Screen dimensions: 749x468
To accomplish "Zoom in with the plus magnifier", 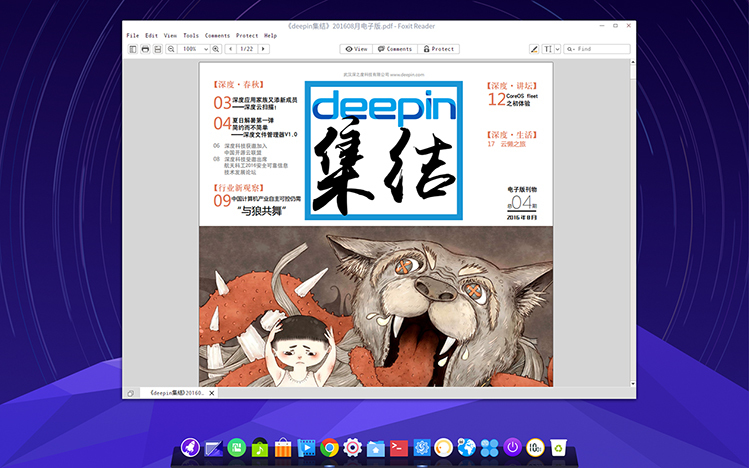I will coord(216,49).
